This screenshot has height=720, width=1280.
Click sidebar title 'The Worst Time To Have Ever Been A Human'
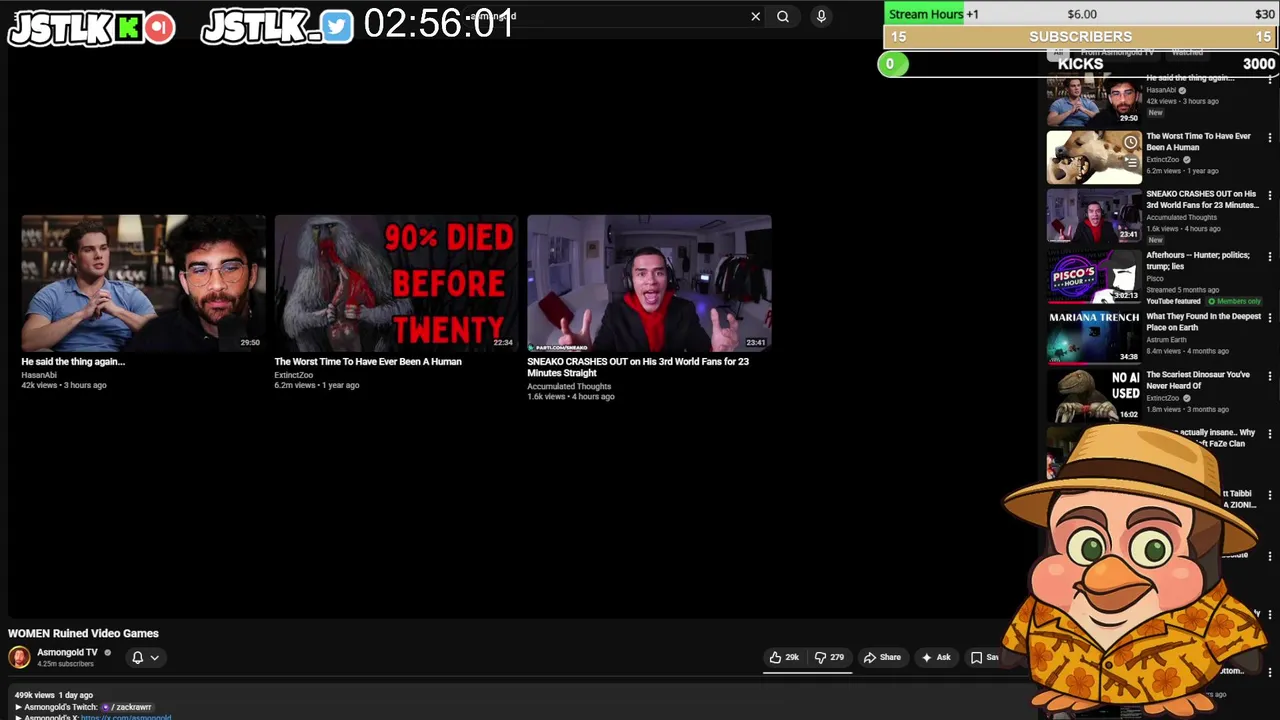1198,142
